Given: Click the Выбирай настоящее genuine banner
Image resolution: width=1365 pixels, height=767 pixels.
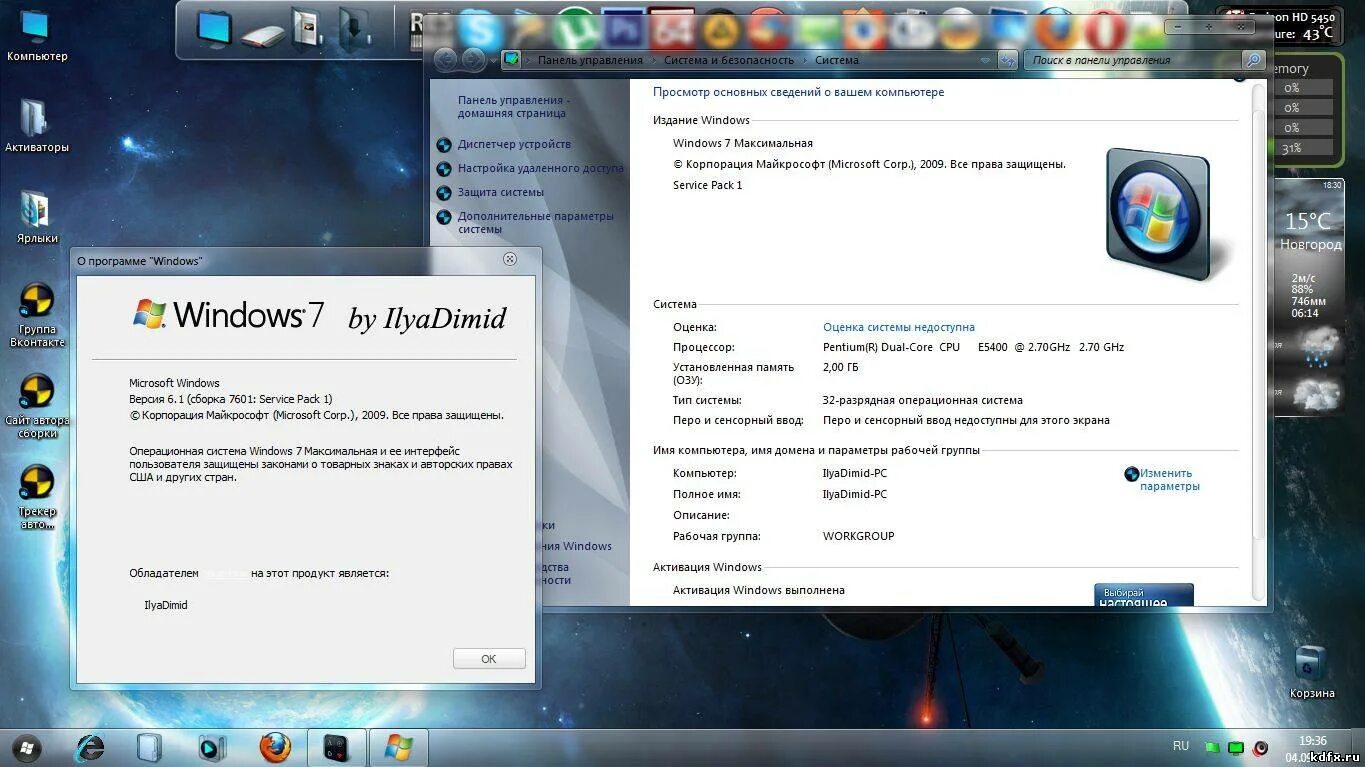Looking at the screenshot, I should pos(1143,594).
